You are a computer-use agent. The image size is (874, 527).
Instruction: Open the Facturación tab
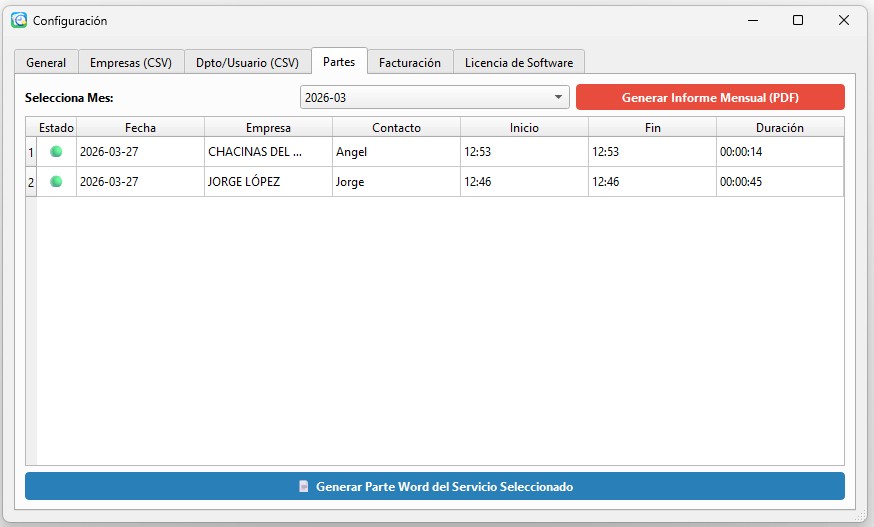[x=410, y=62]
